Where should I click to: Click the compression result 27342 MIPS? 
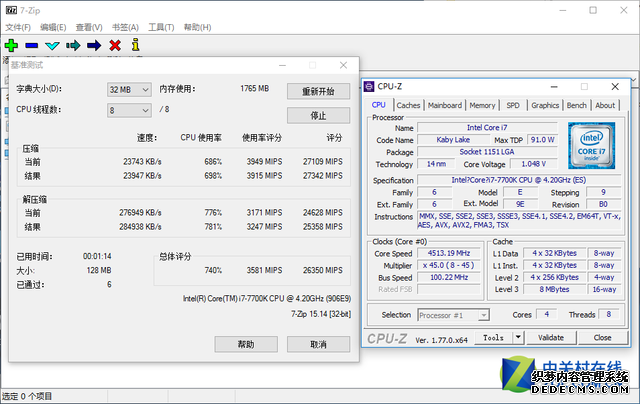322,175
